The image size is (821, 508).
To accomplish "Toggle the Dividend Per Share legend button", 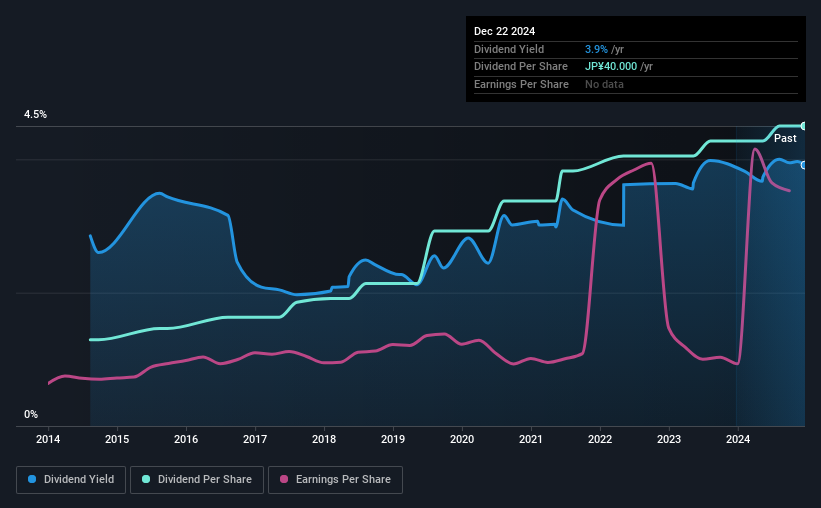I will point(197,480).
